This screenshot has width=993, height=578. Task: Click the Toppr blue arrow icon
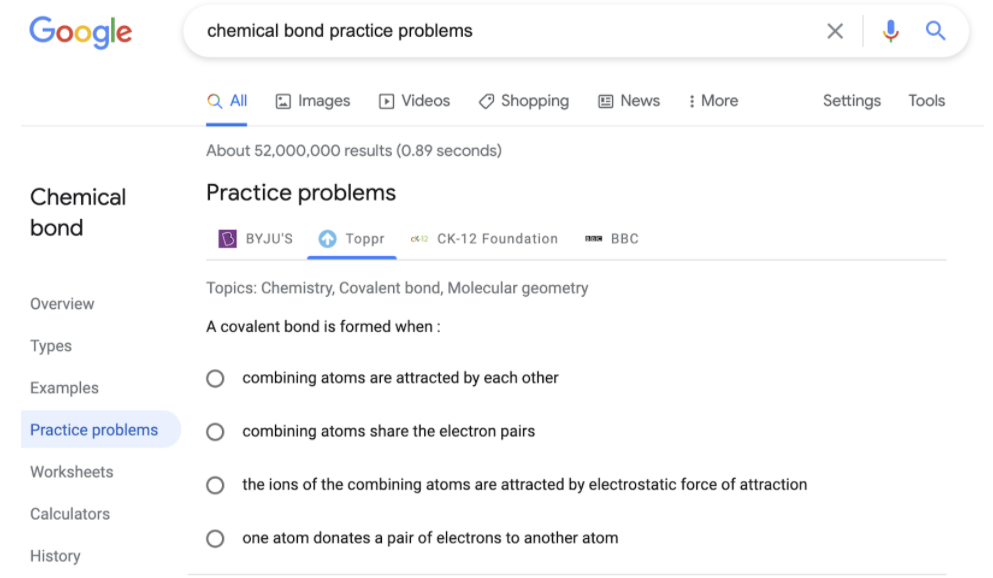tap(327, 239)
